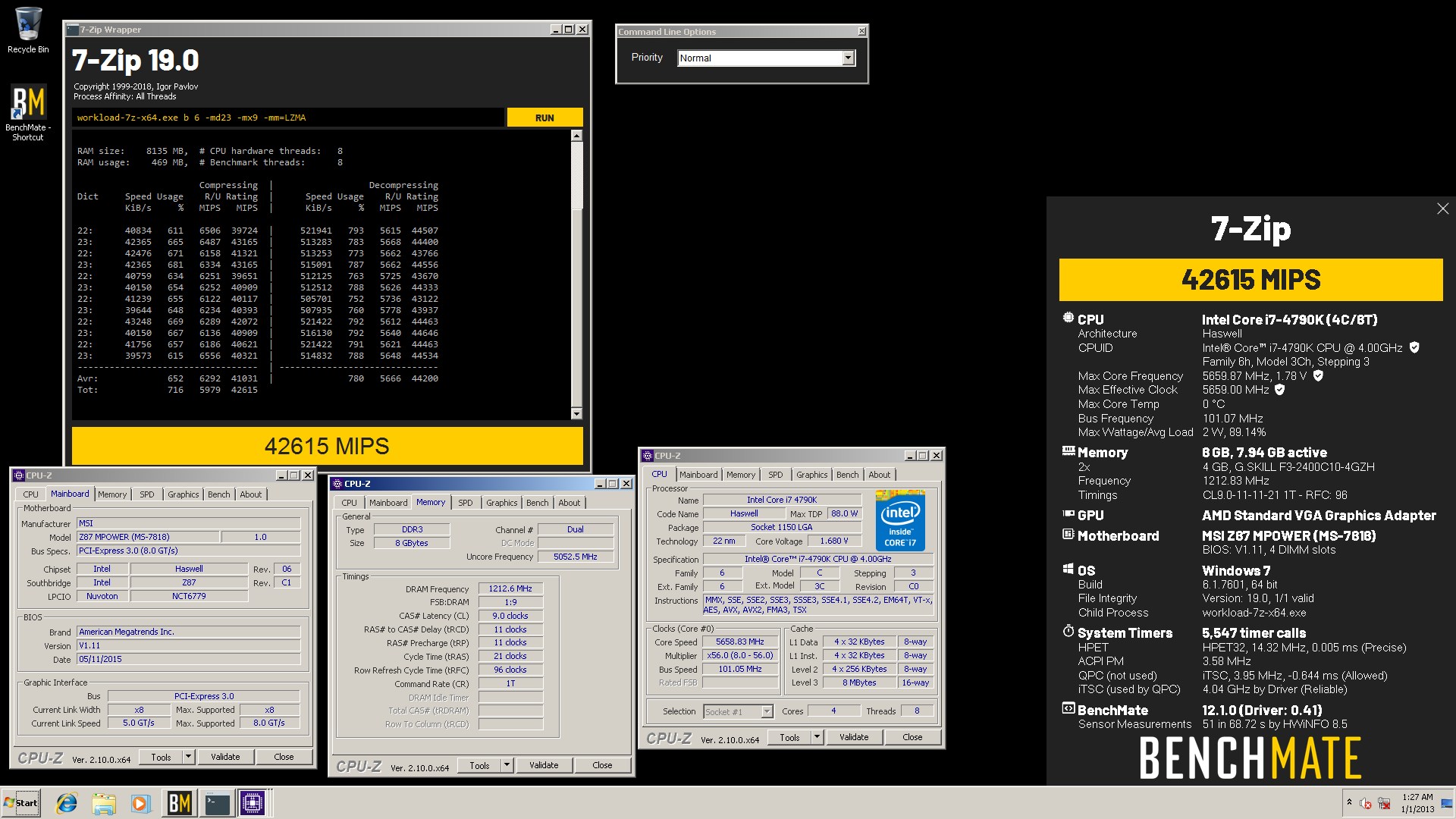This screenshot has height=819, width=1456.
Task: Click the tray volume muted icon
Action: click(1366, 803)
